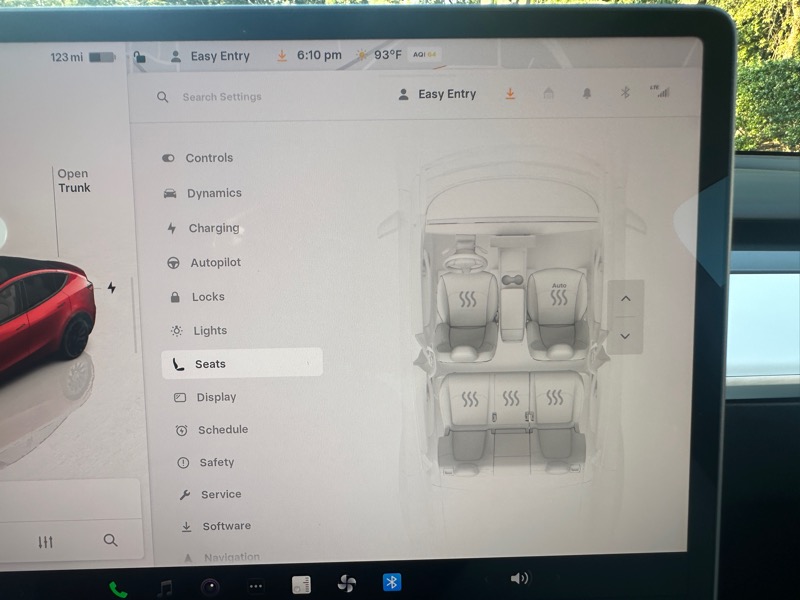
Task: Go to Display settings
Action: [x=216, y=397]
